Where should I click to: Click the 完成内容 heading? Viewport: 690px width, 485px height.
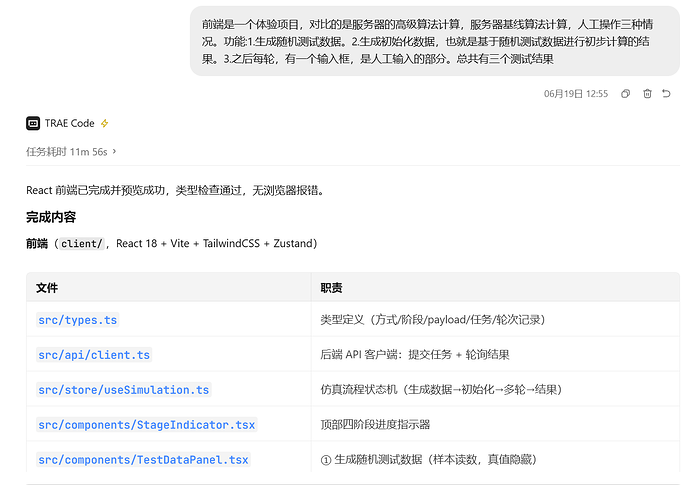[51, 217]
